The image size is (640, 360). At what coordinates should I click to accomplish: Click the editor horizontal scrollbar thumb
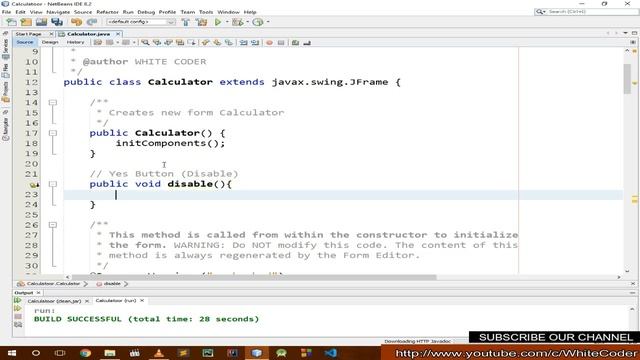254,277
